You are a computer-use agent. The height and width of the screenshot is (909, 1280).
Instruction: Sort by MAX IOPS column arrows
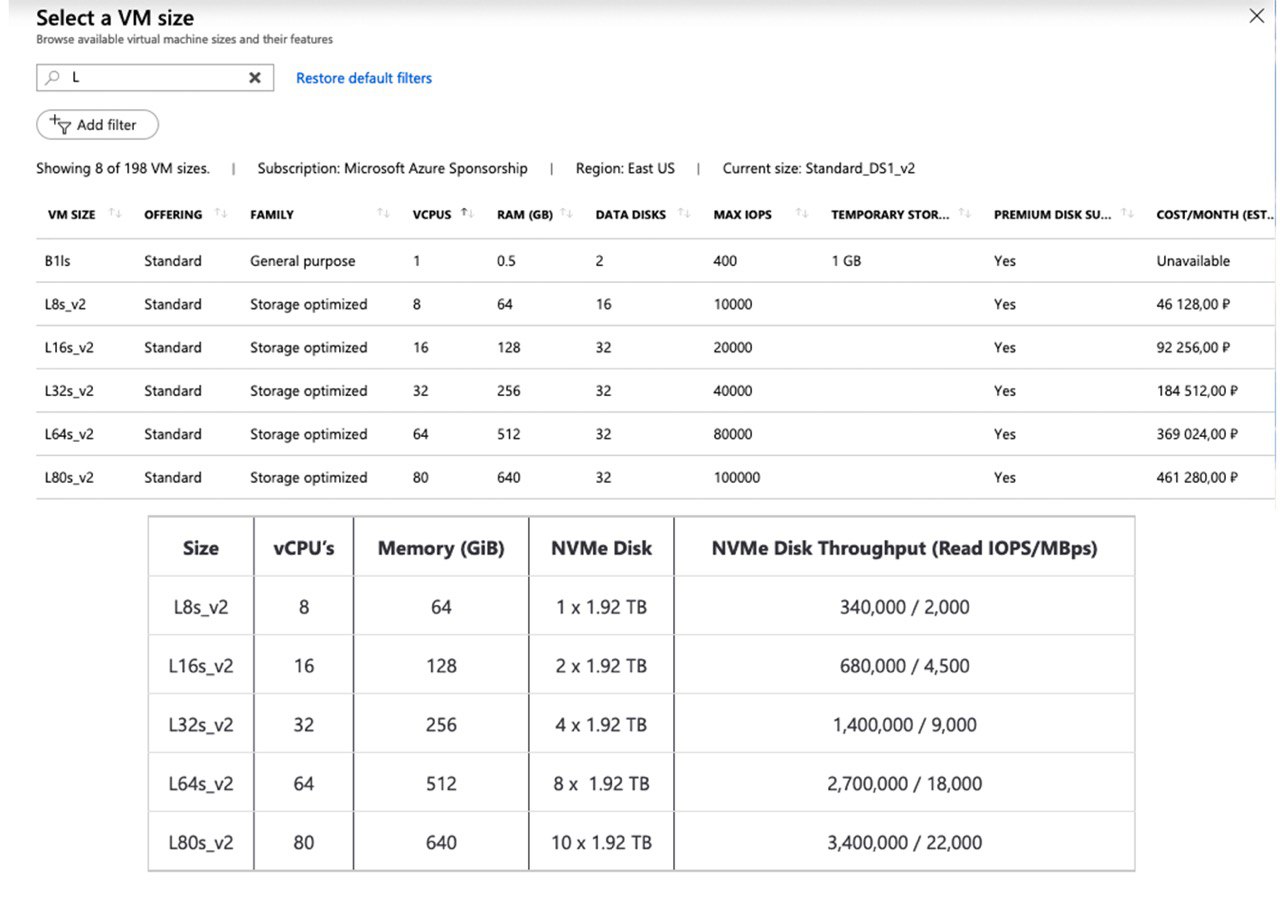[x=802, y=214]
